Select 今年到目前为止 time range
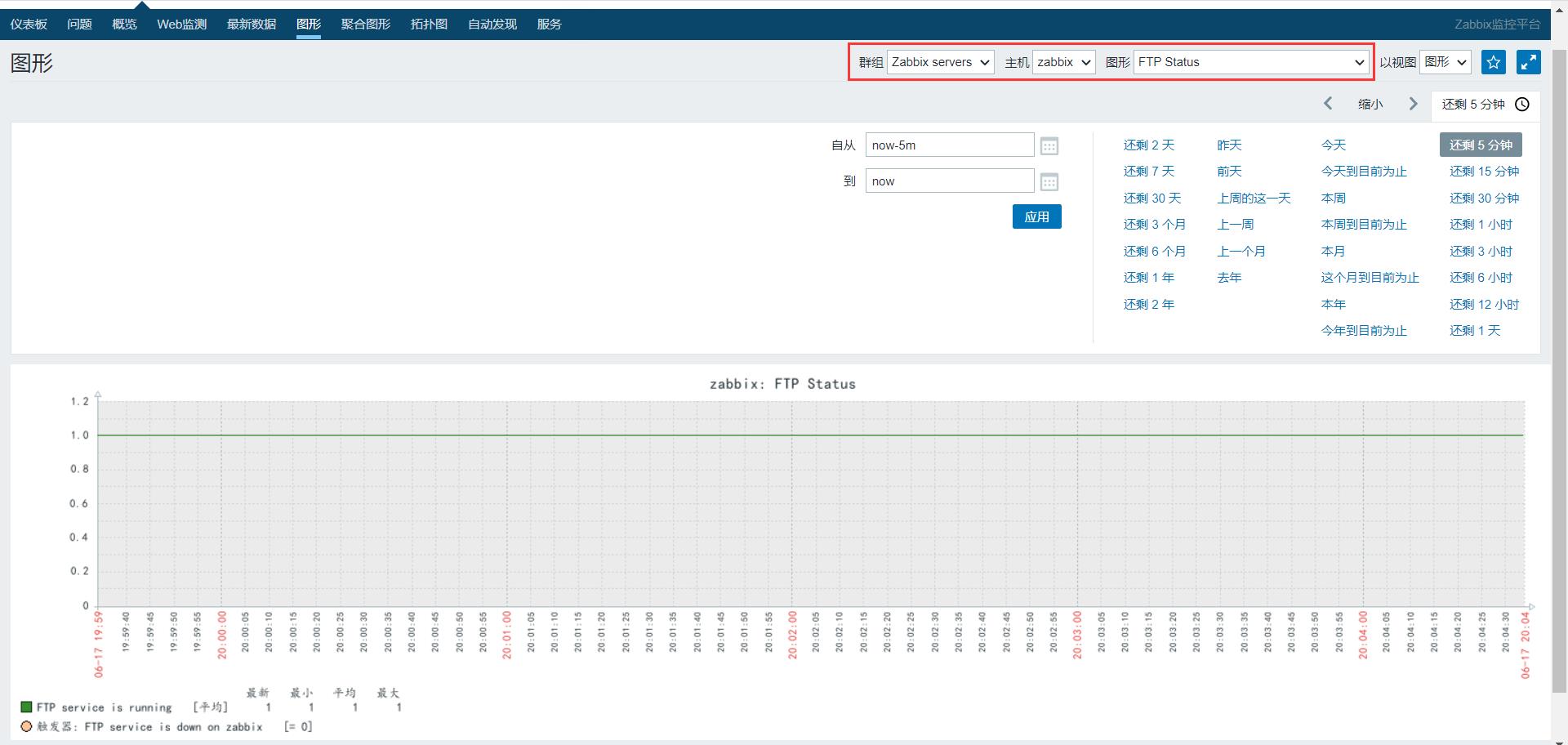The width and height of the screenshot is (1568, 745). 1364,331
